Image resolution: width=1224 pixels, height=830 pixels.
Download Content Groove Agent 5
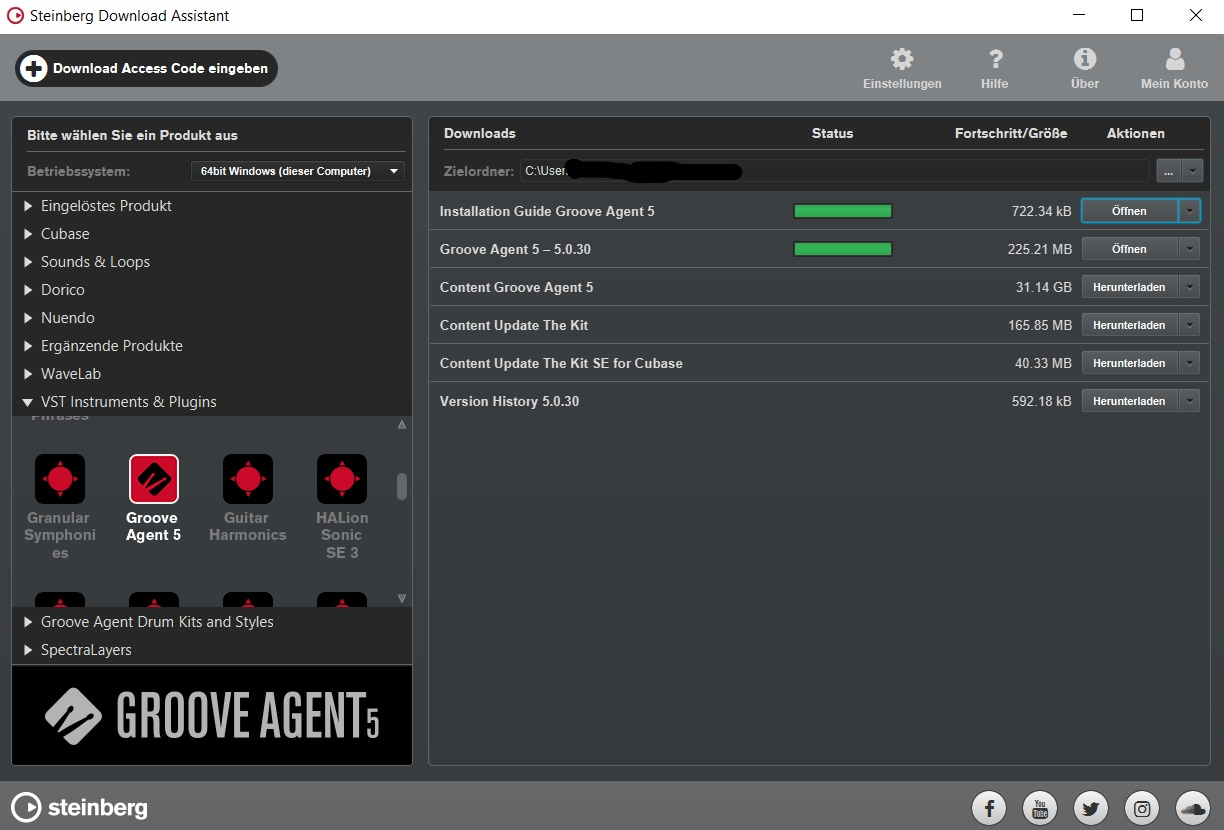(1129, 287)
